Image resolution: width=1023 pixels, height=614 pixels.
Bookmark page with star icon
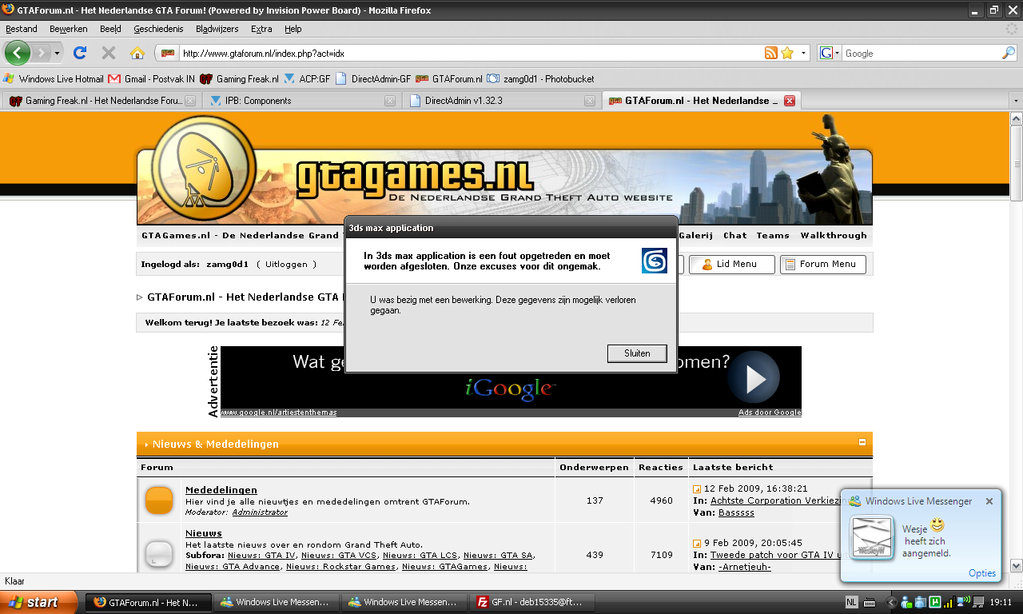(x=787, y=53)
